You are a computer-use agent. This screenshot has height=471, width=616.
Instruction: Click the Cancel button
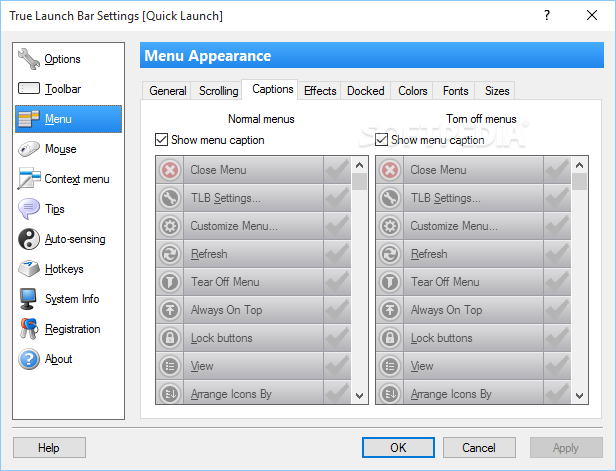click(479, 447)
